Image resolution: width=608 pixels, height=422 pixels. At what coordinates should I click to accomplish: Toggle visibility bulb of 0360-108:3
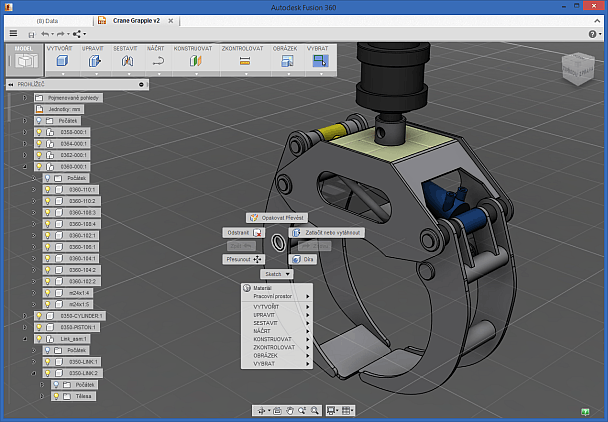pos(48,213)
